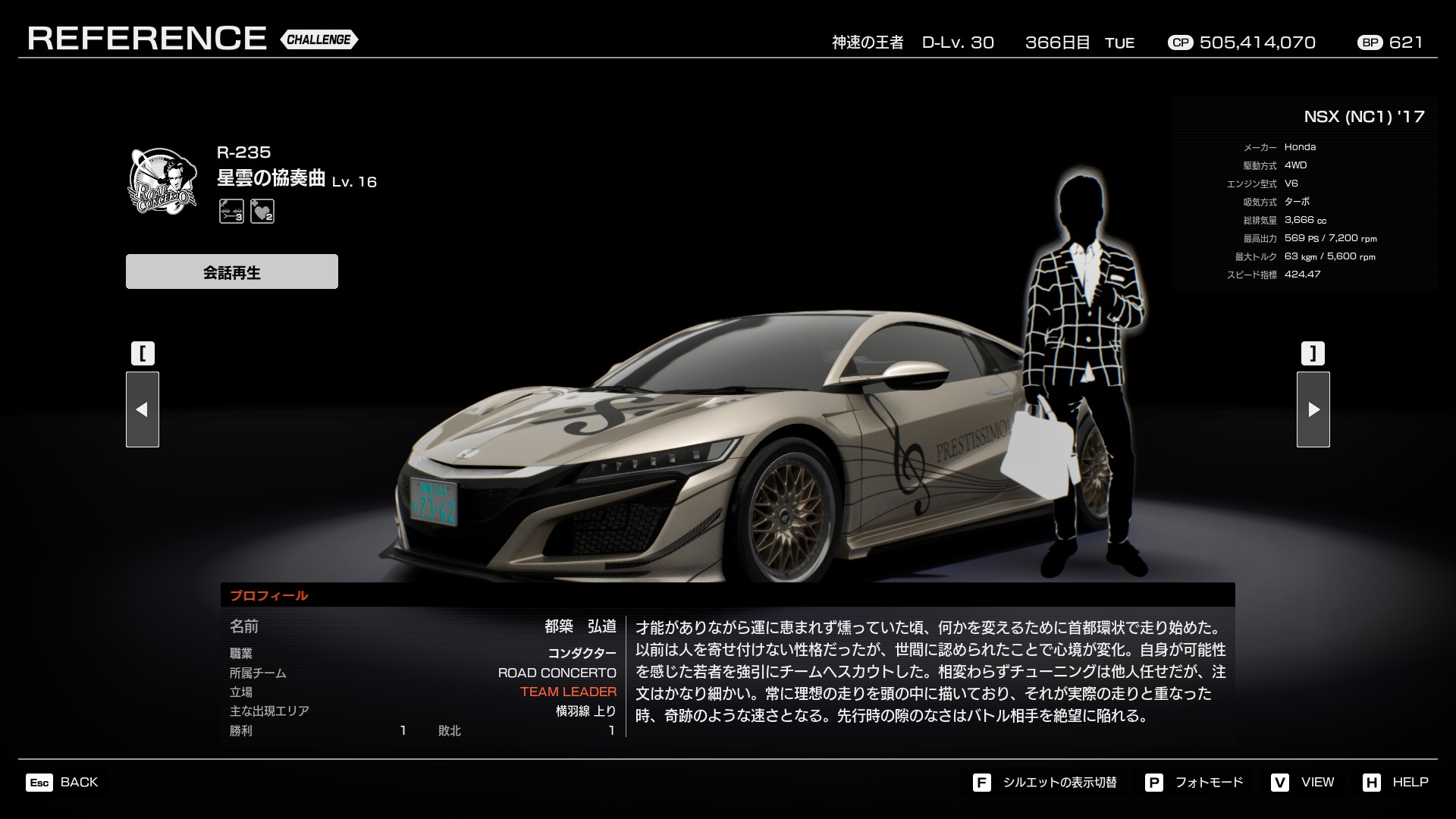Click the Road Concerto team emblem
This screenshot has width=1456, height=819.
[x=162, y=181]
